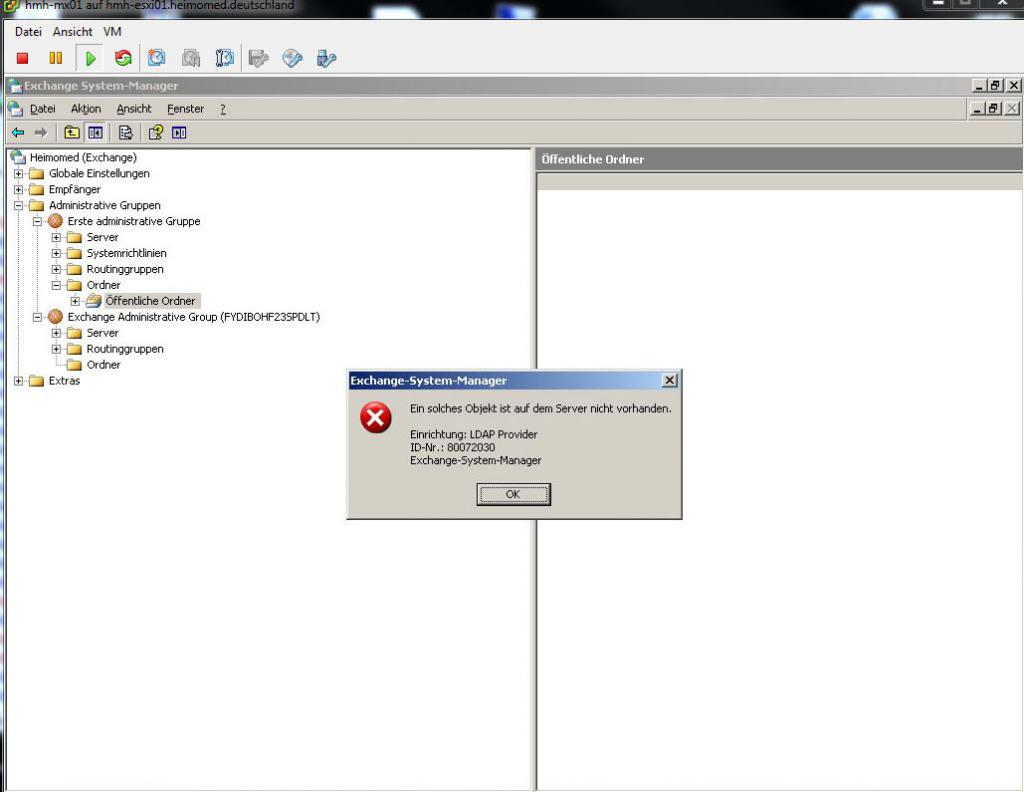Image resolution: width=1024 pixels, height=792 pixels.
Task: Select the Heimomed (Exchange) root node
Action: point(83,157)
